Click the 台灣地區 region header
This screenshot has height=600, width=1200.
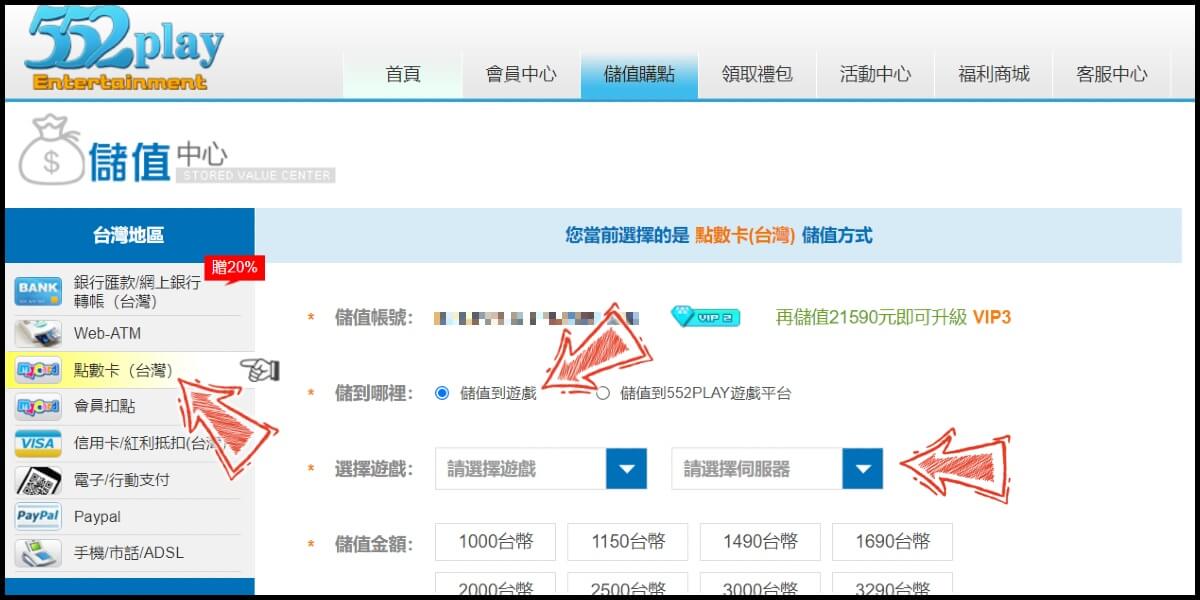tap(129, 236)
